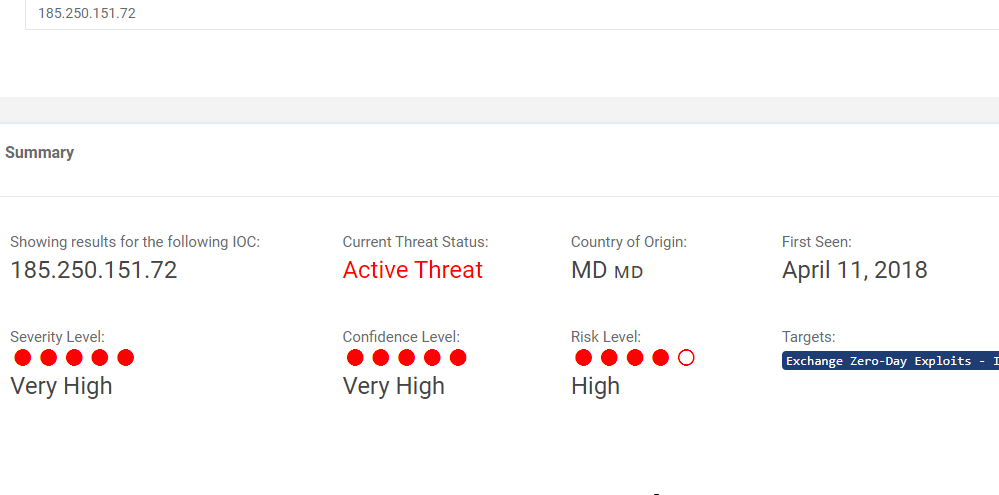The height and width of the screenshot is (495, 999).
Task: Click the Very High severity rating text
Action: (x=61, y=386)
